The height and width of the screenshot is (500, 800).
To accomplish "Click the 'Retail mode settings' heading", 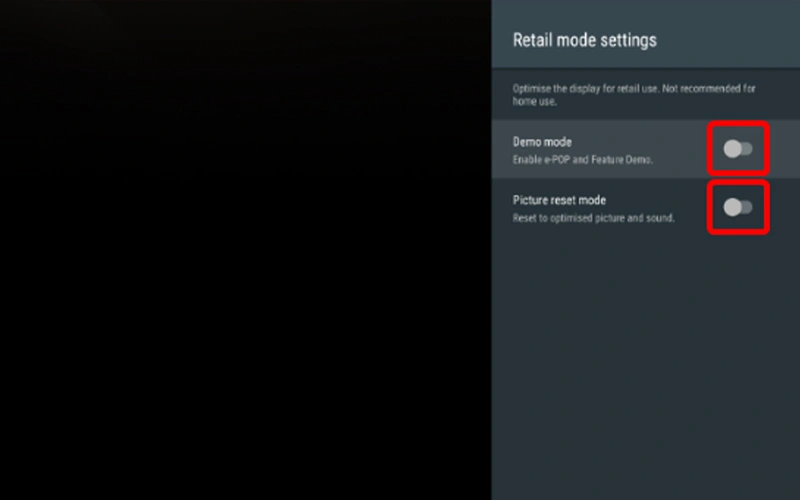I will (x=585, y=40).
